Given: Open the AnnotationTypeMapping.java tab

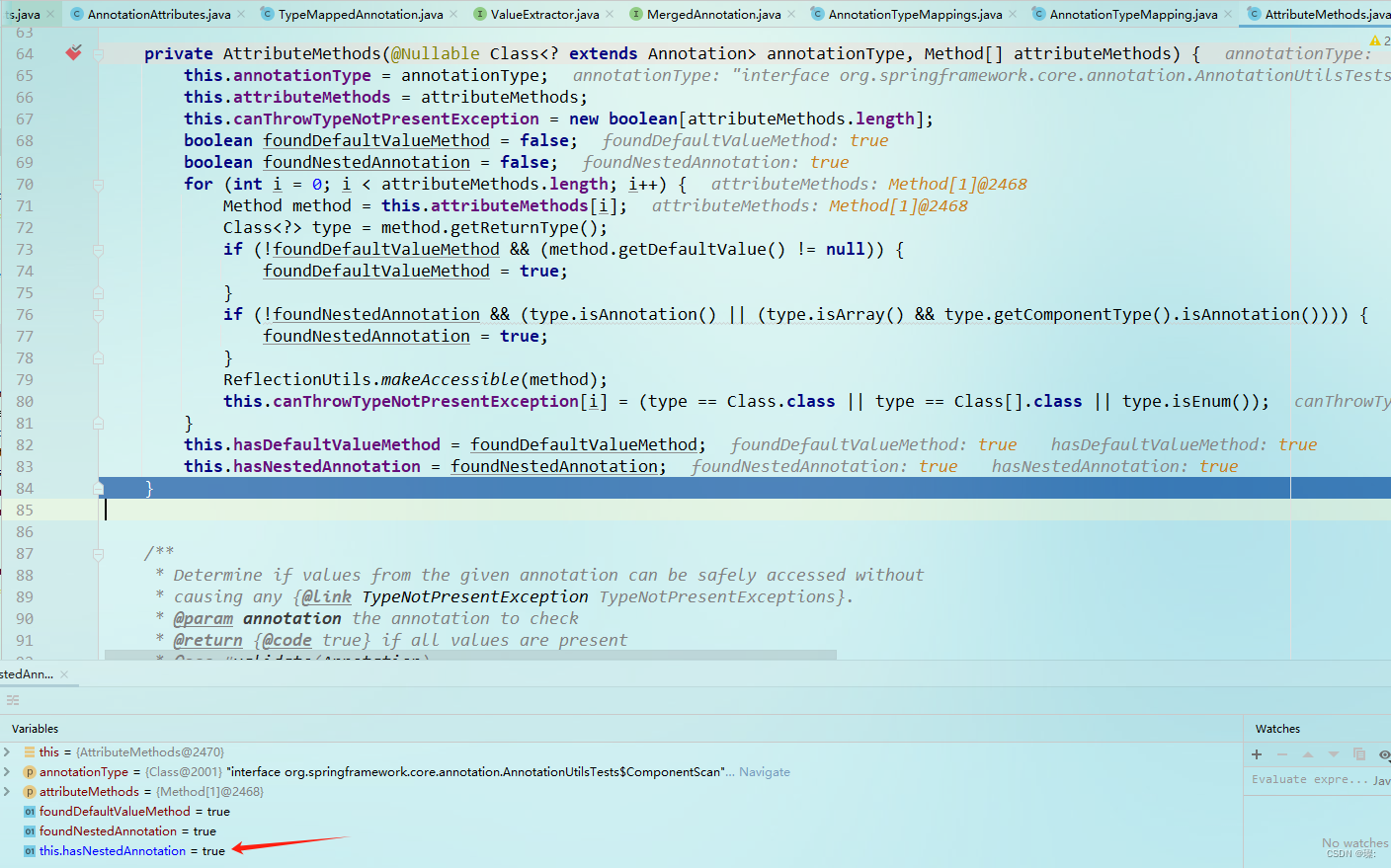Looking at the screenshot, I should tap(1133, 14).
